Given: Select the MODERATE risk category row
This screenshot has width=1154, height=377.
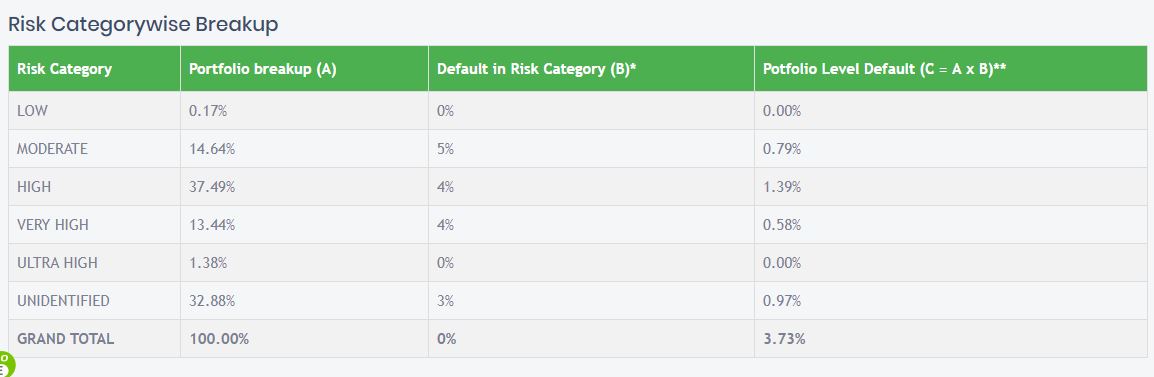Looking at the screenshot, I should click(x=578, y=149).
